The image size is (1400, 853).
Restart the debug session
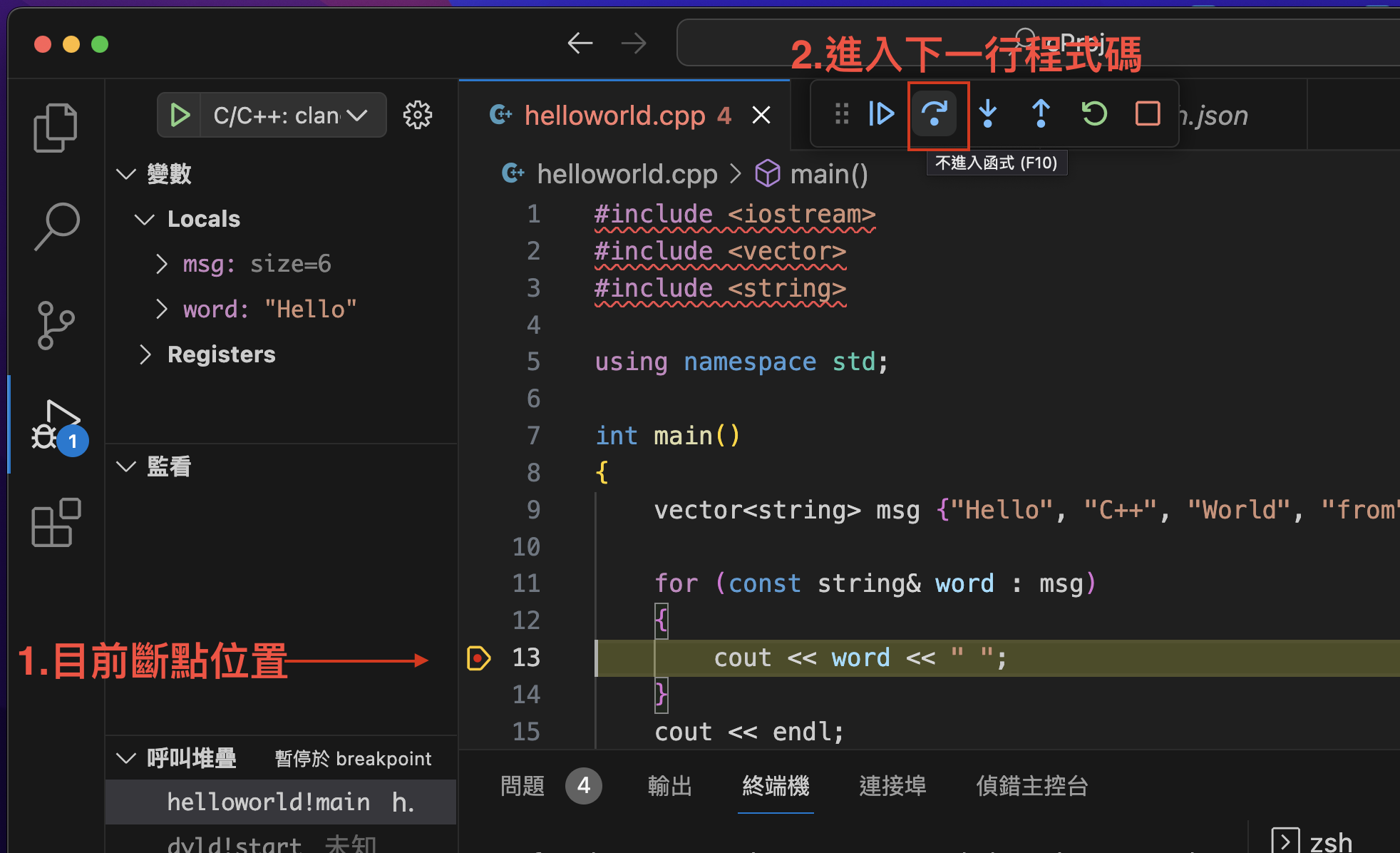pos(1094,114)
